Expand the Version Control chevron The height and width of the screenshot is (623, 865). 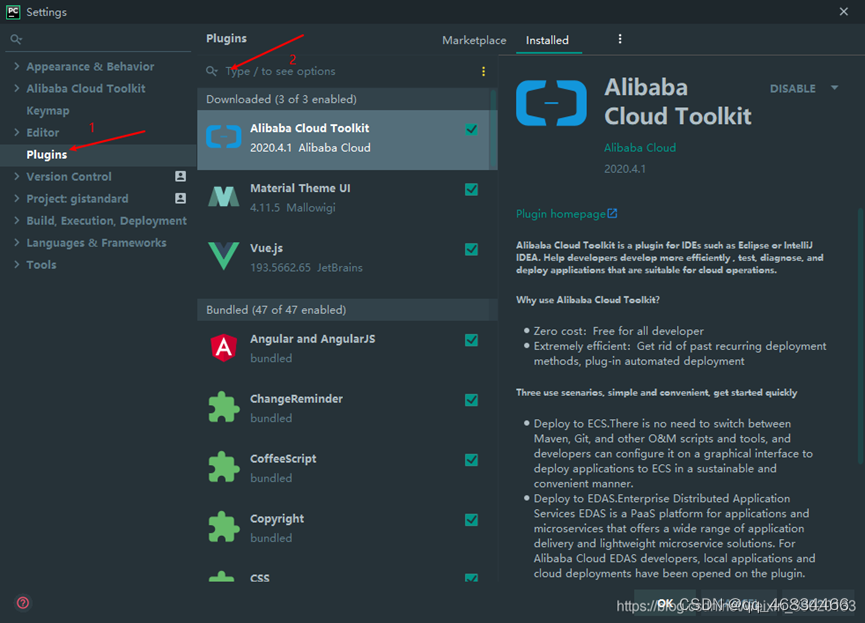pos(17,177)
